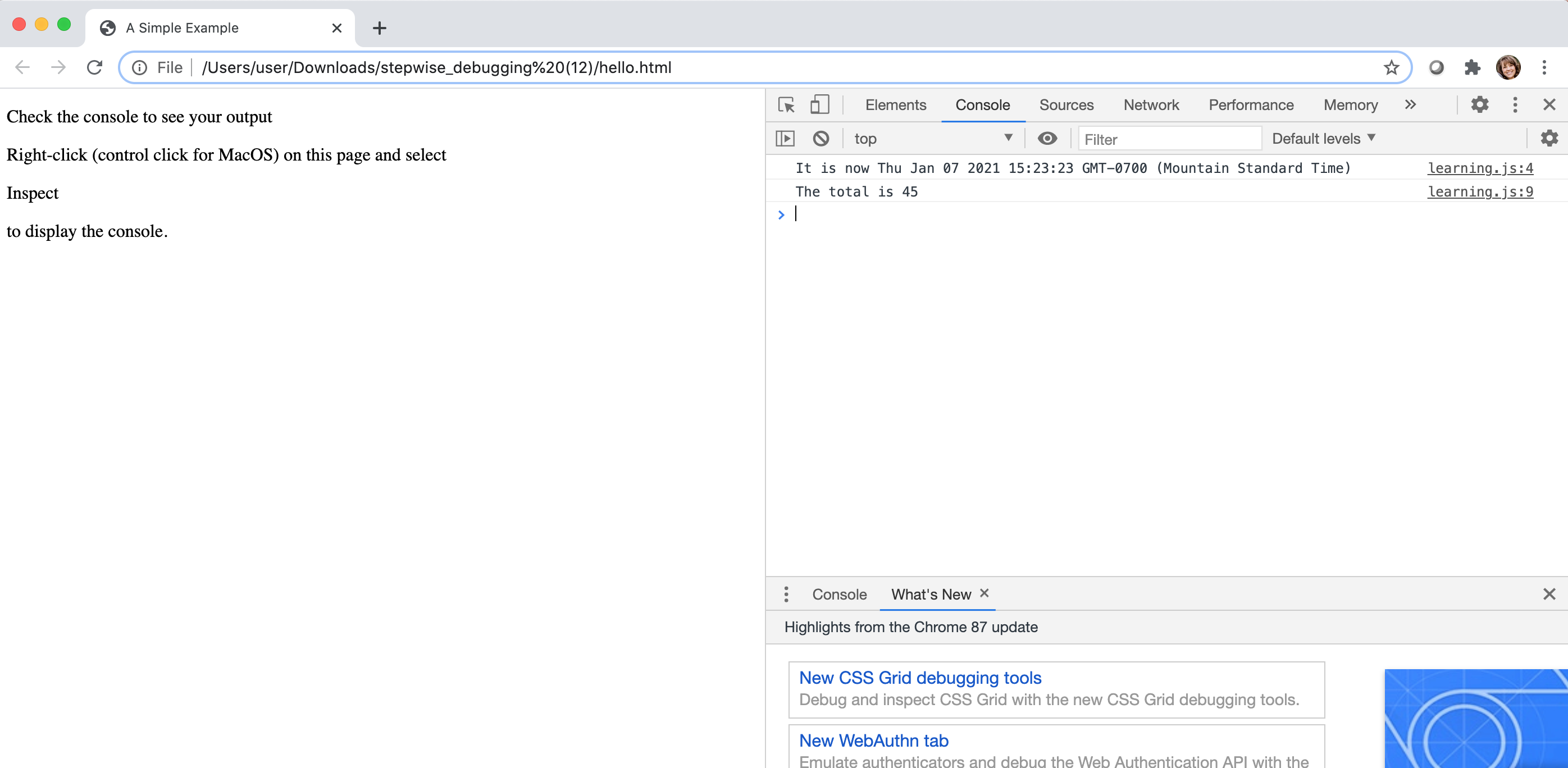Click "Check the console to see your output"
This screenshot has height=768, width=1568.
pyautogui.click(x=139, y=117)
